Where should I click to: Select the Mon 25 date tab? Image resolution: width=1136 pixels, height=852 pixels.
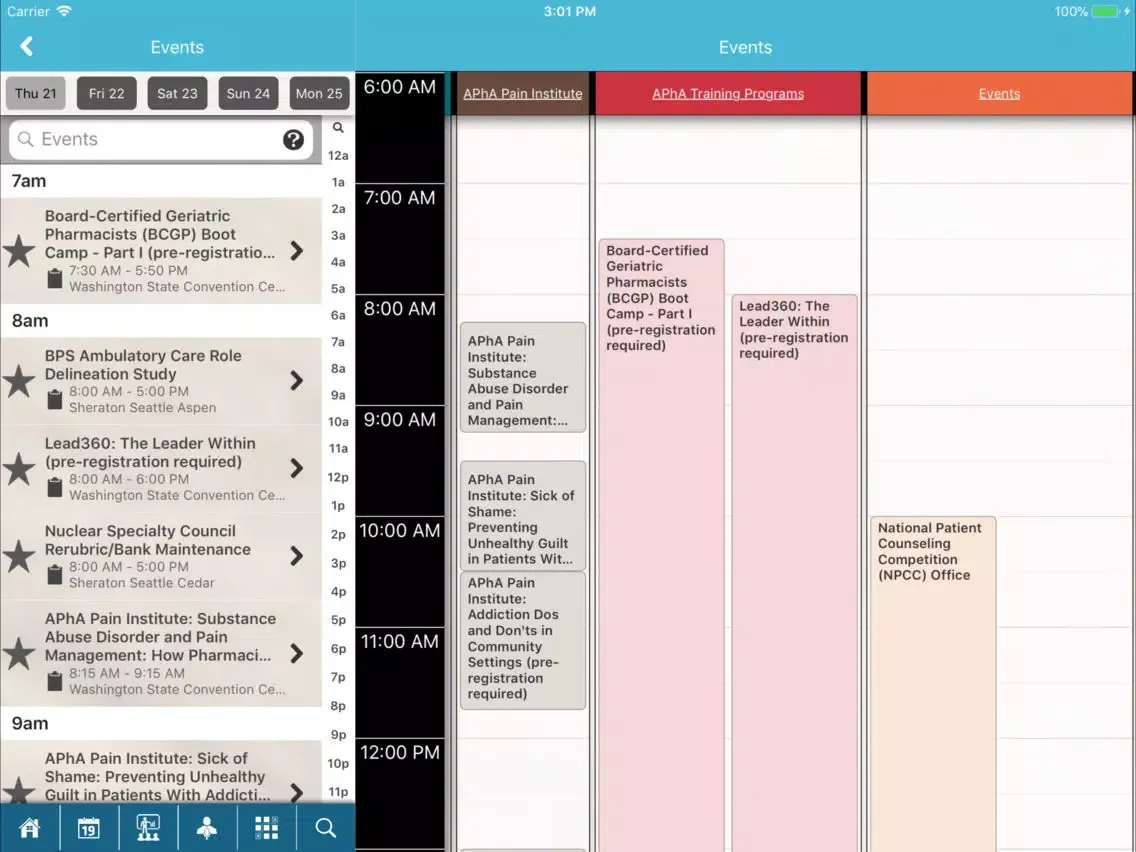[319, 93]
